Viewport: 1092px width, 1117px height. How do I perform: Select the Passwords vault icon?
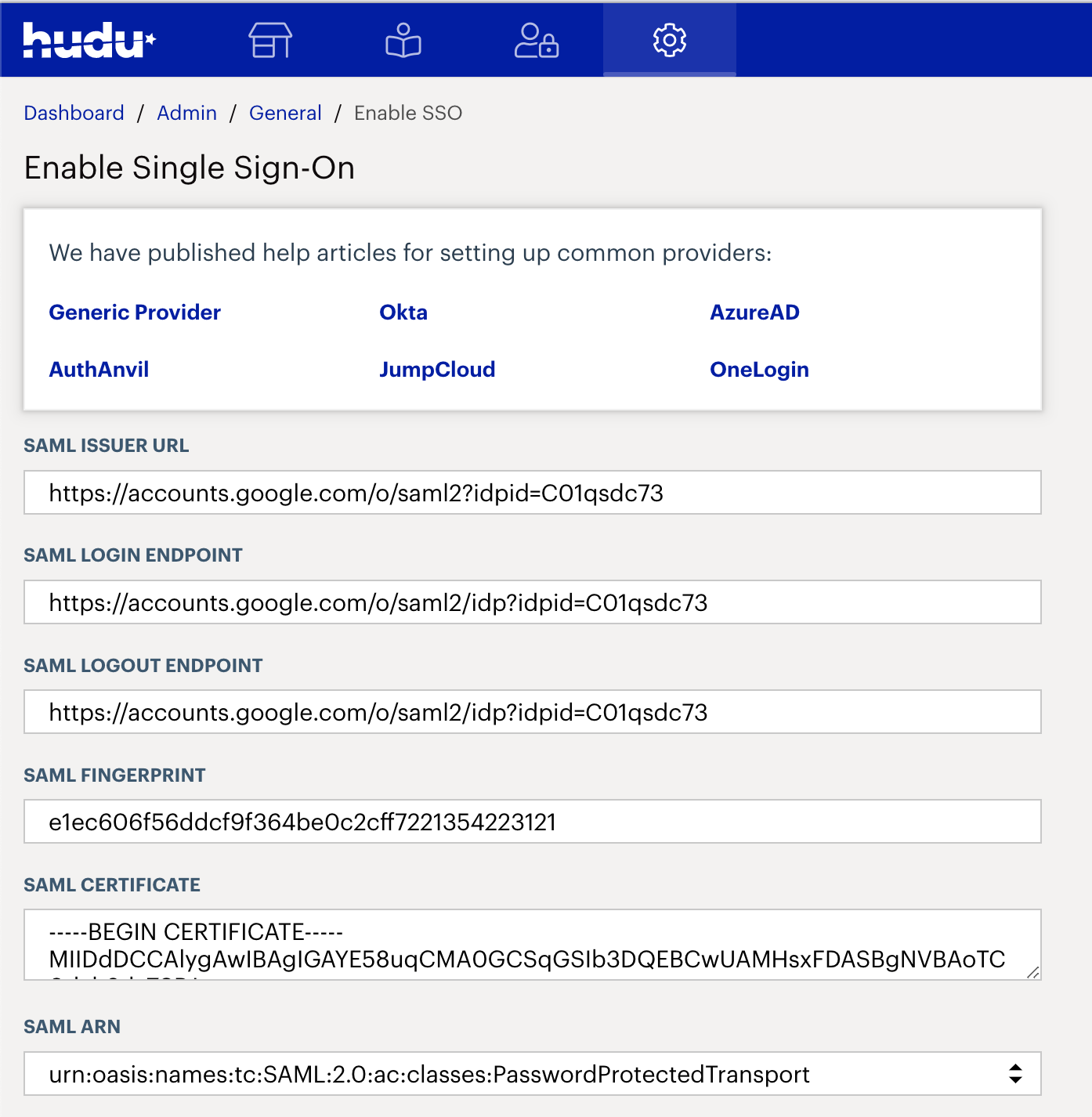(x=536, y=40)
